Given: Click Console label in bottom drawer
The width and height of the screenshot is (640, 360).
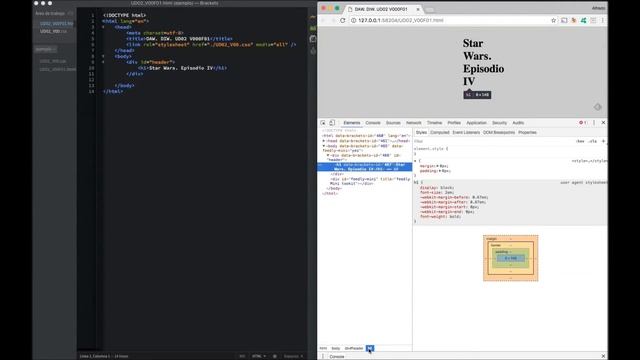Looking at the screenshot, I should 337,356.
